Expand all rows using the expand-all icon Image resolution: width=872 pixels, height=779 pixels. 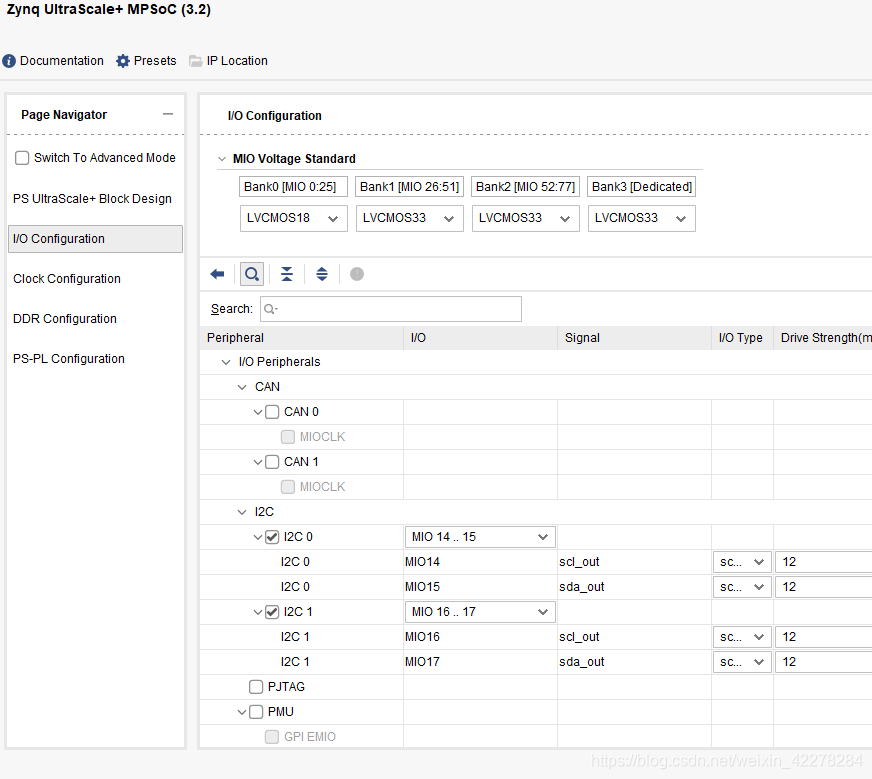tap(321, 273)
